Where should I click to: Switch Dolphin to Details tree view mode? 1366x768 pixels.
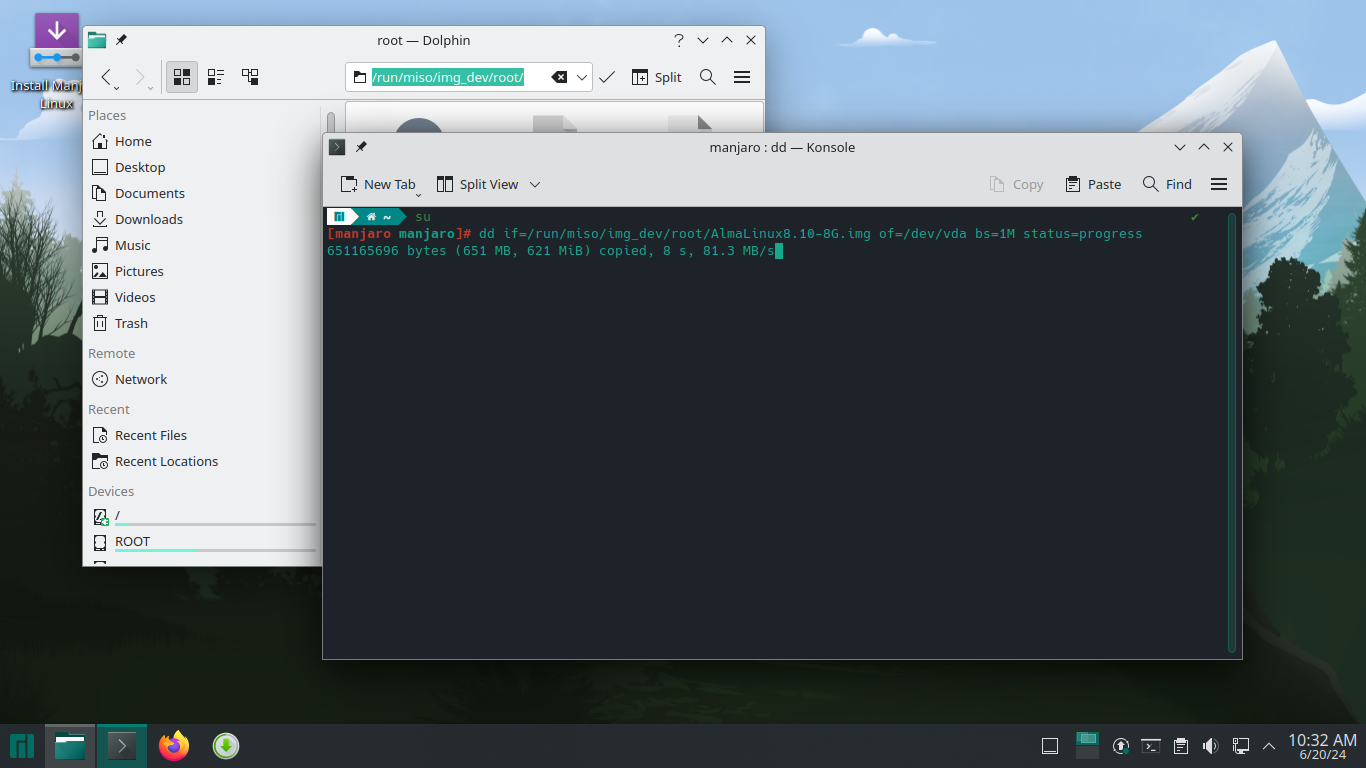[250, 77]
